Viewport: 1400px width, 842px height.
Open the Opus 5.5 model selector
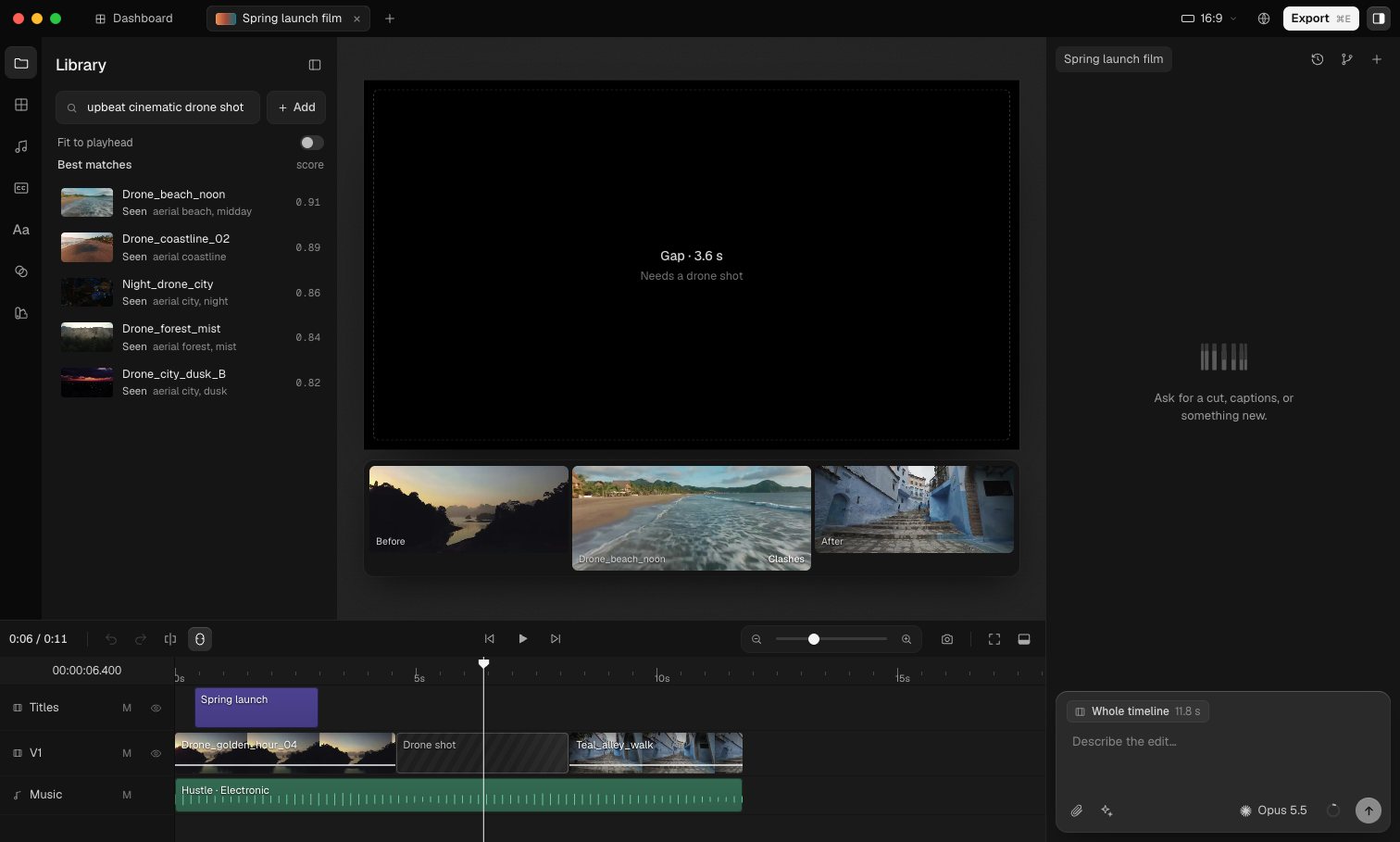tap(1273, 811)
